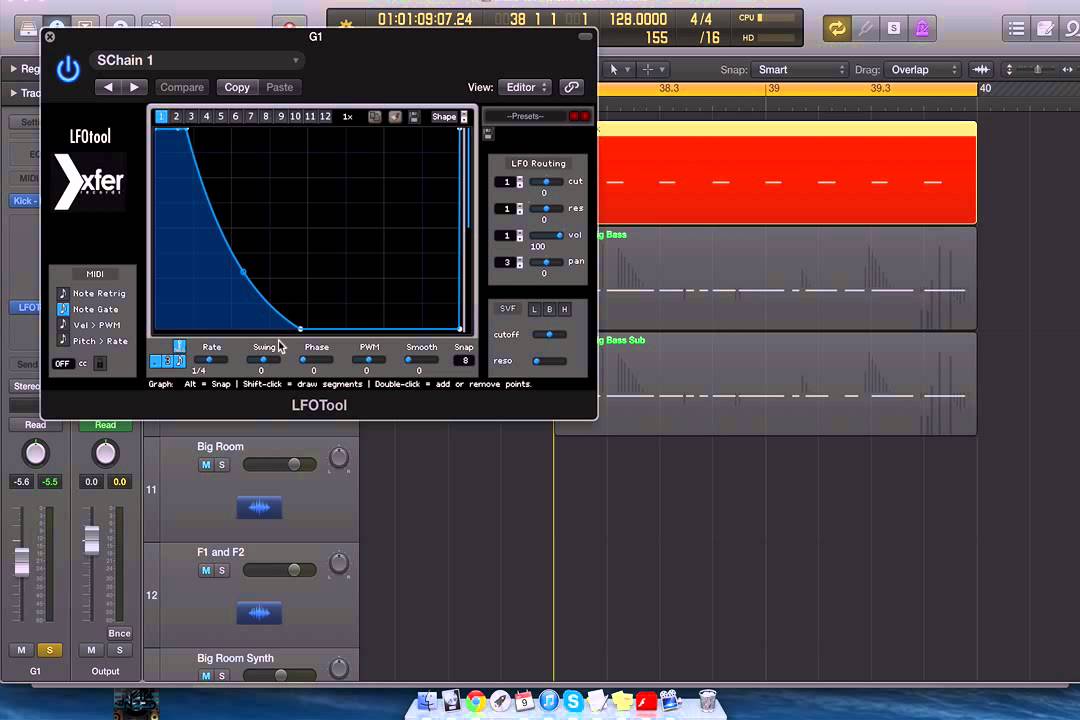The image size is (1080, 720).
Task: Click the Bnce button on Output strip
Action: pos(119,633)
